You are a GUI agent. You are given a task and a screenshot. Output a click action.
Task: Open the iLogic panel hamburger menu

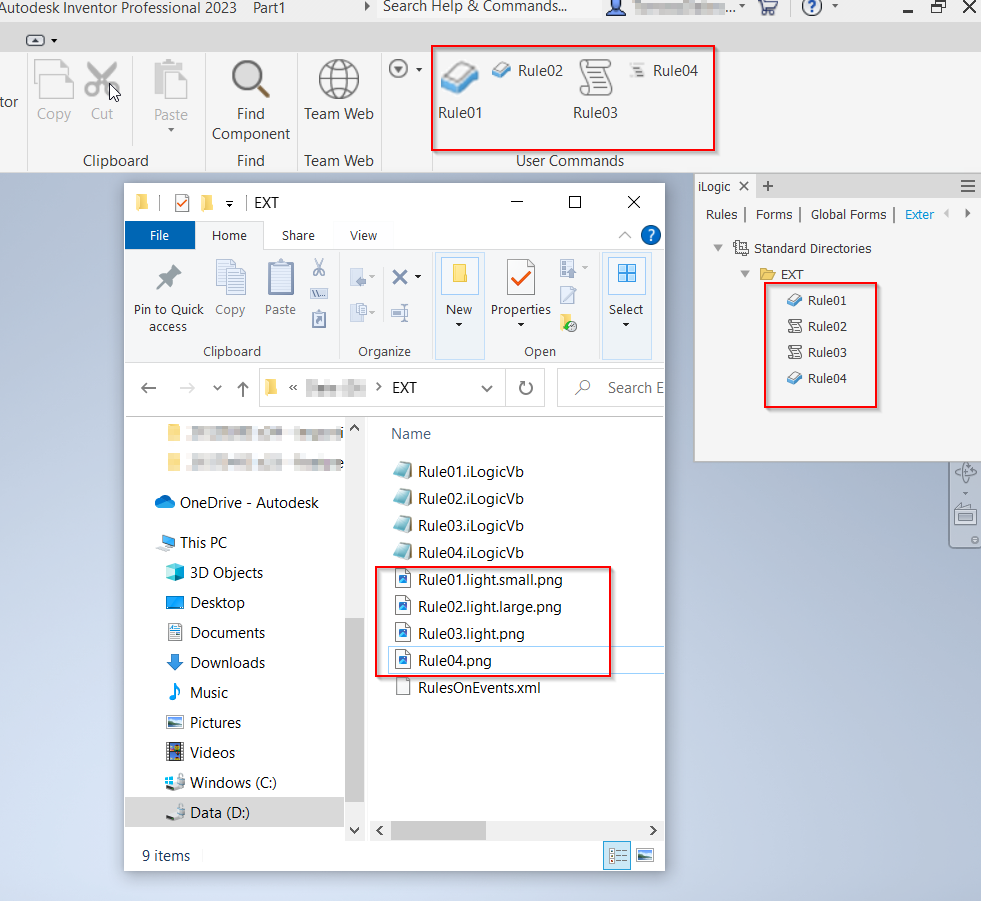pos(967,186)
